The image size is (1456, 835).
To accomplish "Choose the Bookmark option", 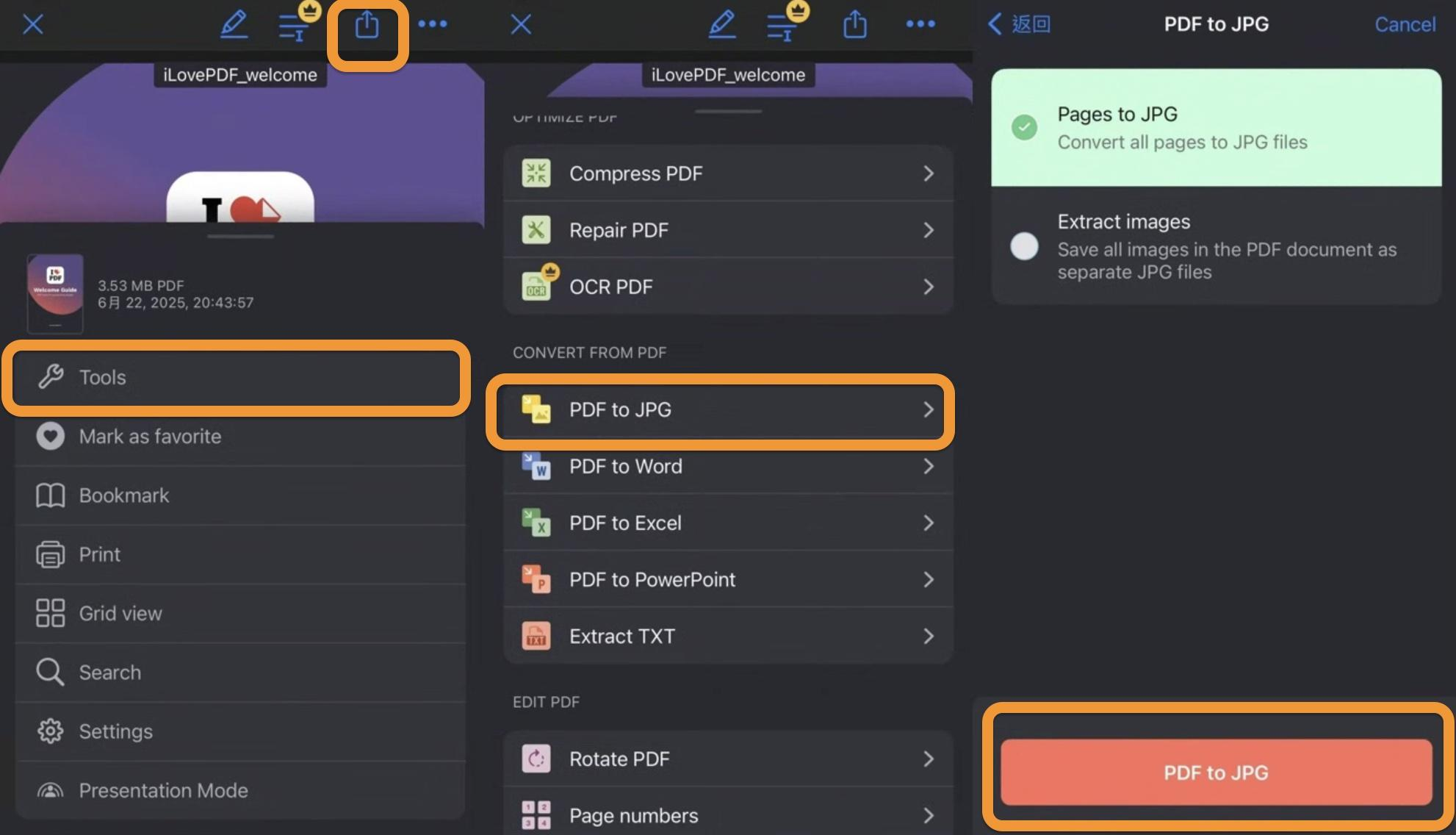I will click(239, 495).
